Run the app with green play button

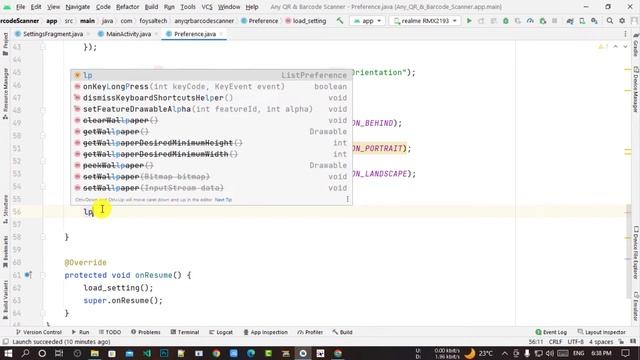click(469, 20)
